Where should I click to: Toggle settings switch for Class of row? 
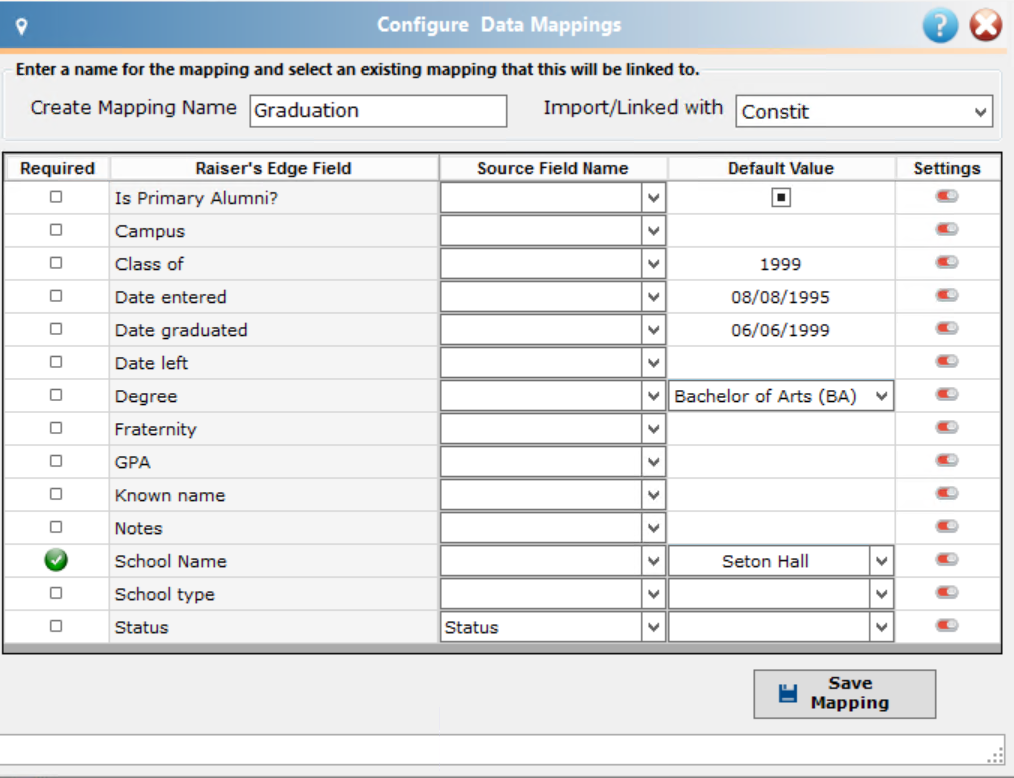click(x=947, y=262)
